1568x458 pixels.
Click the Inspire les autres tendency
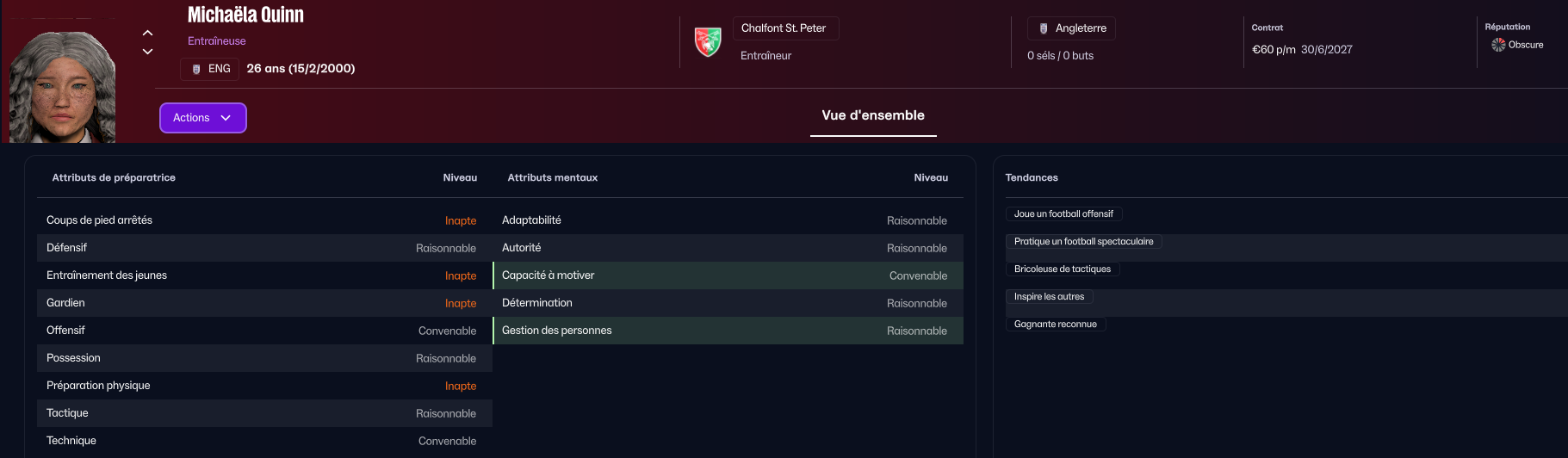tap(1049, 297)
